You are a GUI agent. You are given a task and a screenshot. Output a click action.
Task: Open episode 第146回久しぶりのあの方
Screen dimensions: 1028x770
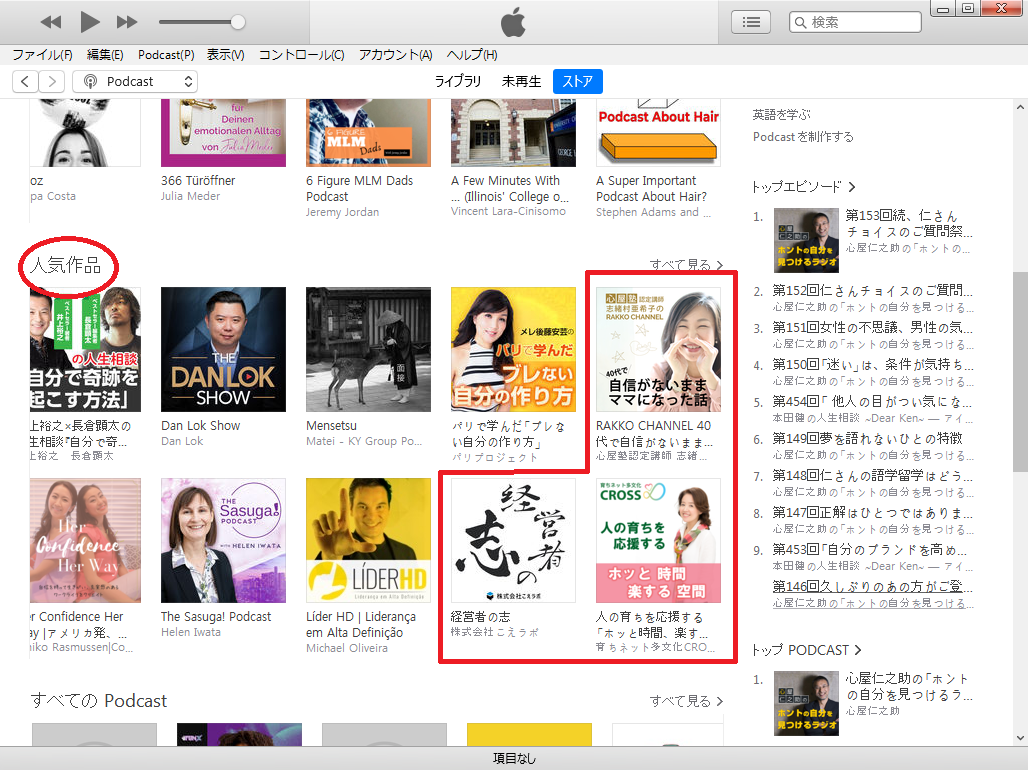[873, 586]
